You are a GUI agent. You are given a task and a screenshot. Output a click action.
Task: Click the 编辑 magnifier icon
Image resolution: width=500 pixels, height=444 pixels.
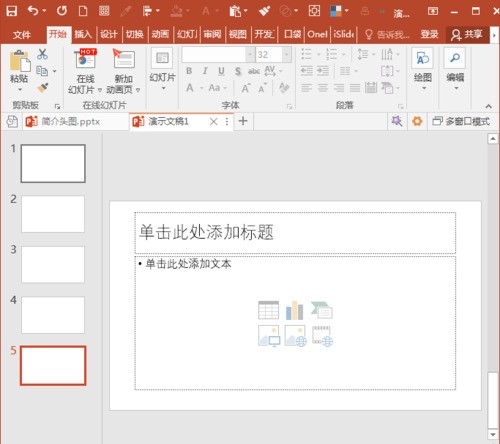(x=455, y=58)
